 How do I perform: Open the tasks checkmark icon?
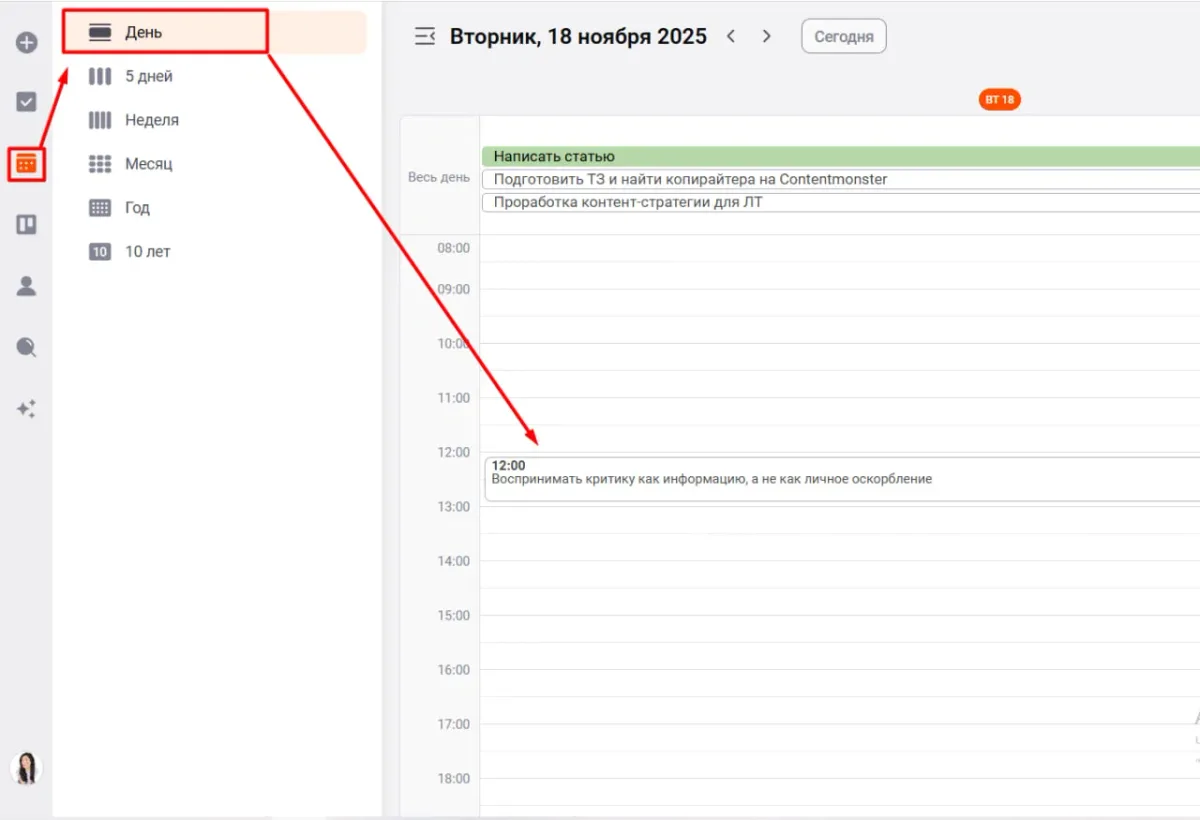27,102
